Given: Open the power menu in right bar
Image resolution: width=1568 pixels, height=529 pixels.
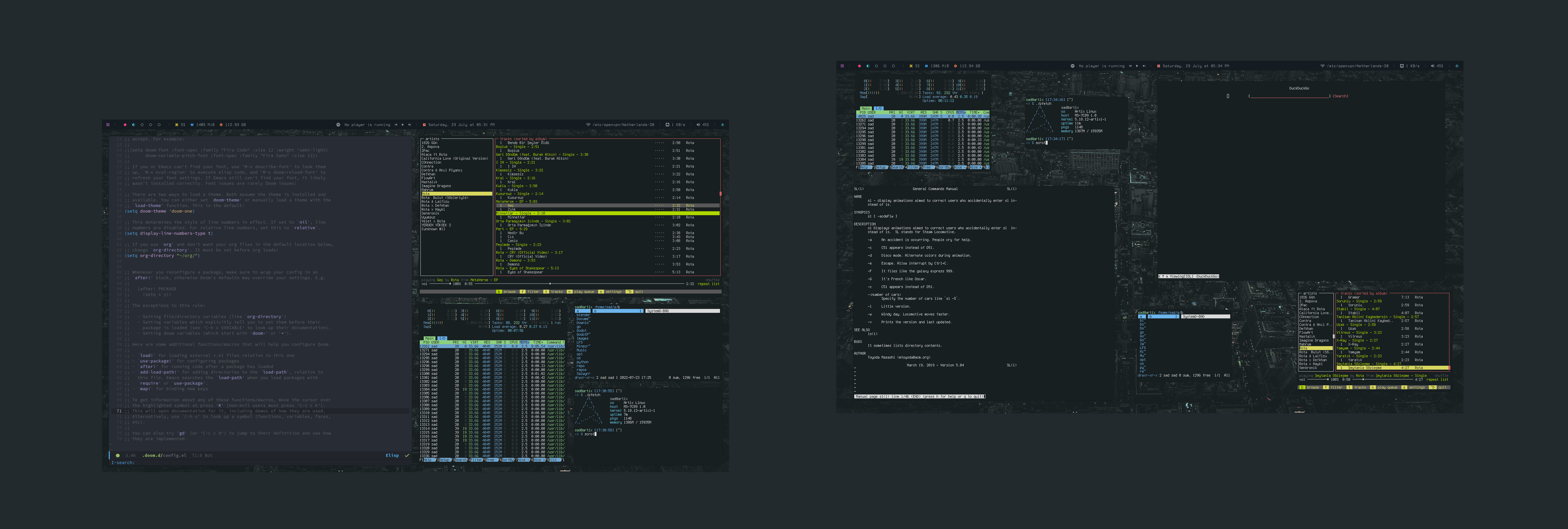Looking at the screenshot, I should tap(1457, 66).
